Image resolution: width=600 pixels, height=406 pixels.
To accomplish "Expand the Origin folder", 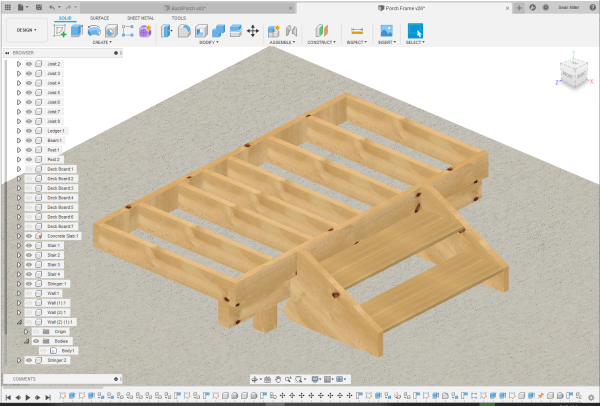I will [x=26, y=332].
